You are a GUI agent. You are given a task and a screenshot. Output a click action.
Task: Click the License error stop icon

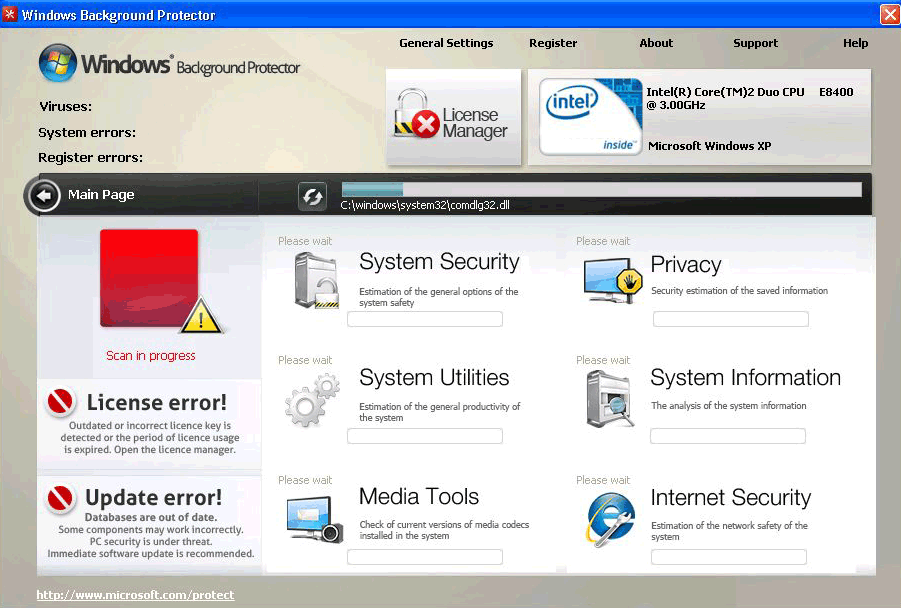click(x=60, y=401)
